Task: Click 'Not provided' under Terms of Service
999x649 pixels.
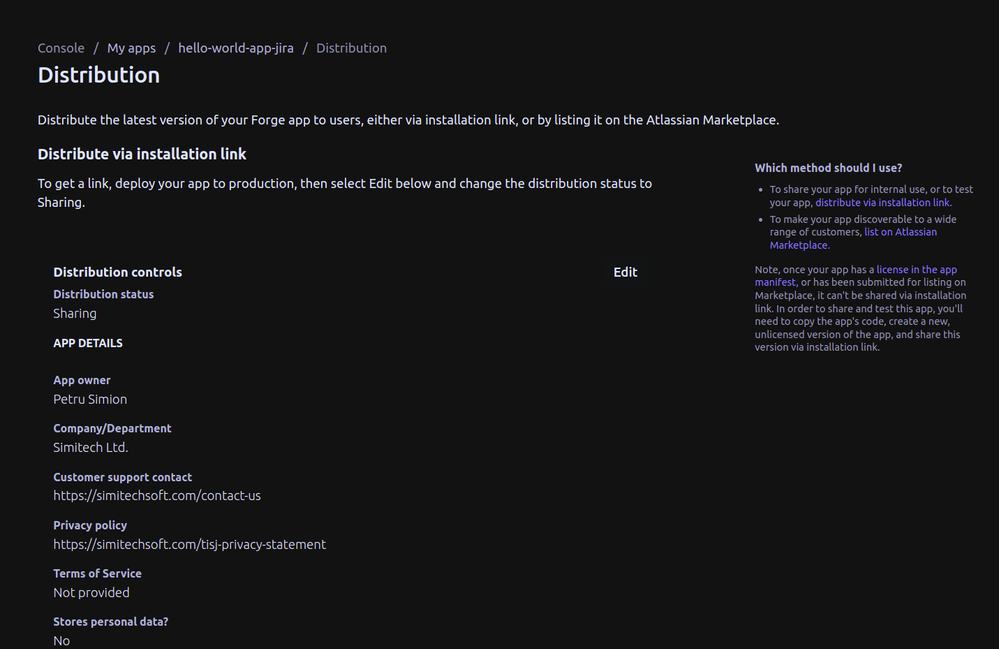Action: pos(91,592)
